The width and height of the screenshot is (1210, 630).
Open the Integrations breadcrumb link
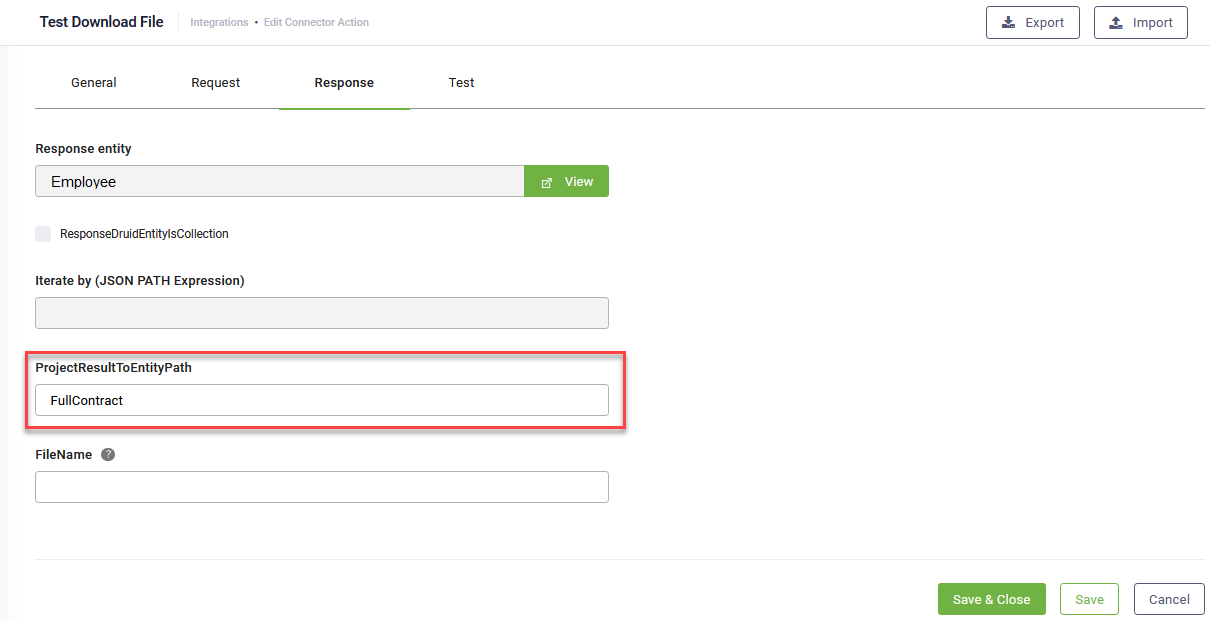[x=219, y=22]
